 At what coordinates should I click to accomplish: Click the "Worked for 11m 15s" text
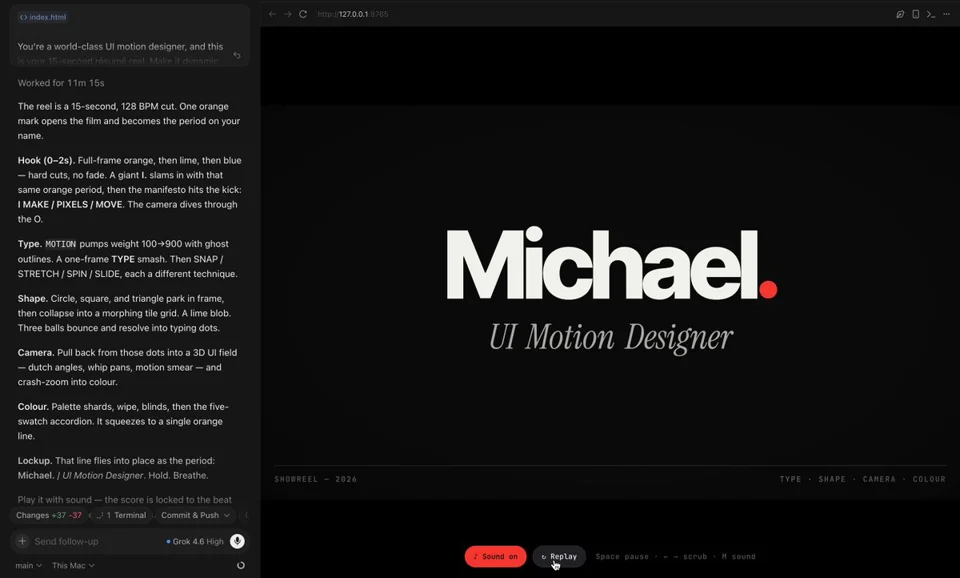(x=61, y=83)
